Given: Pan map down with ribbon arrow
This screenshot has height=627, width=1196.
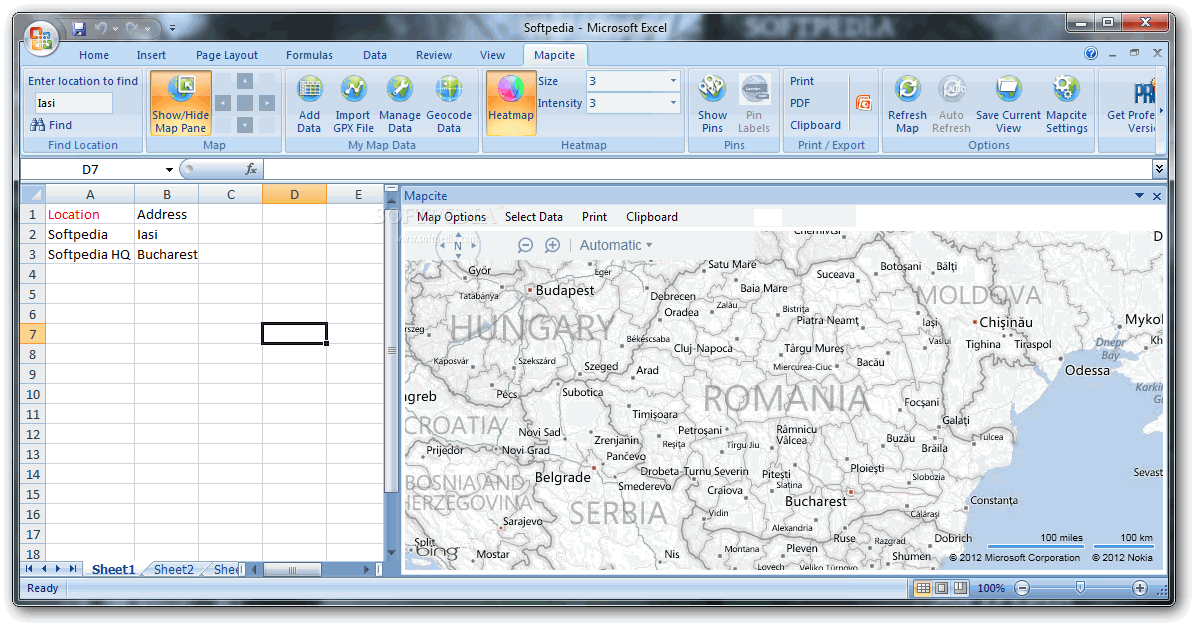Looking at the screenshot, I should tap(244, 124).
